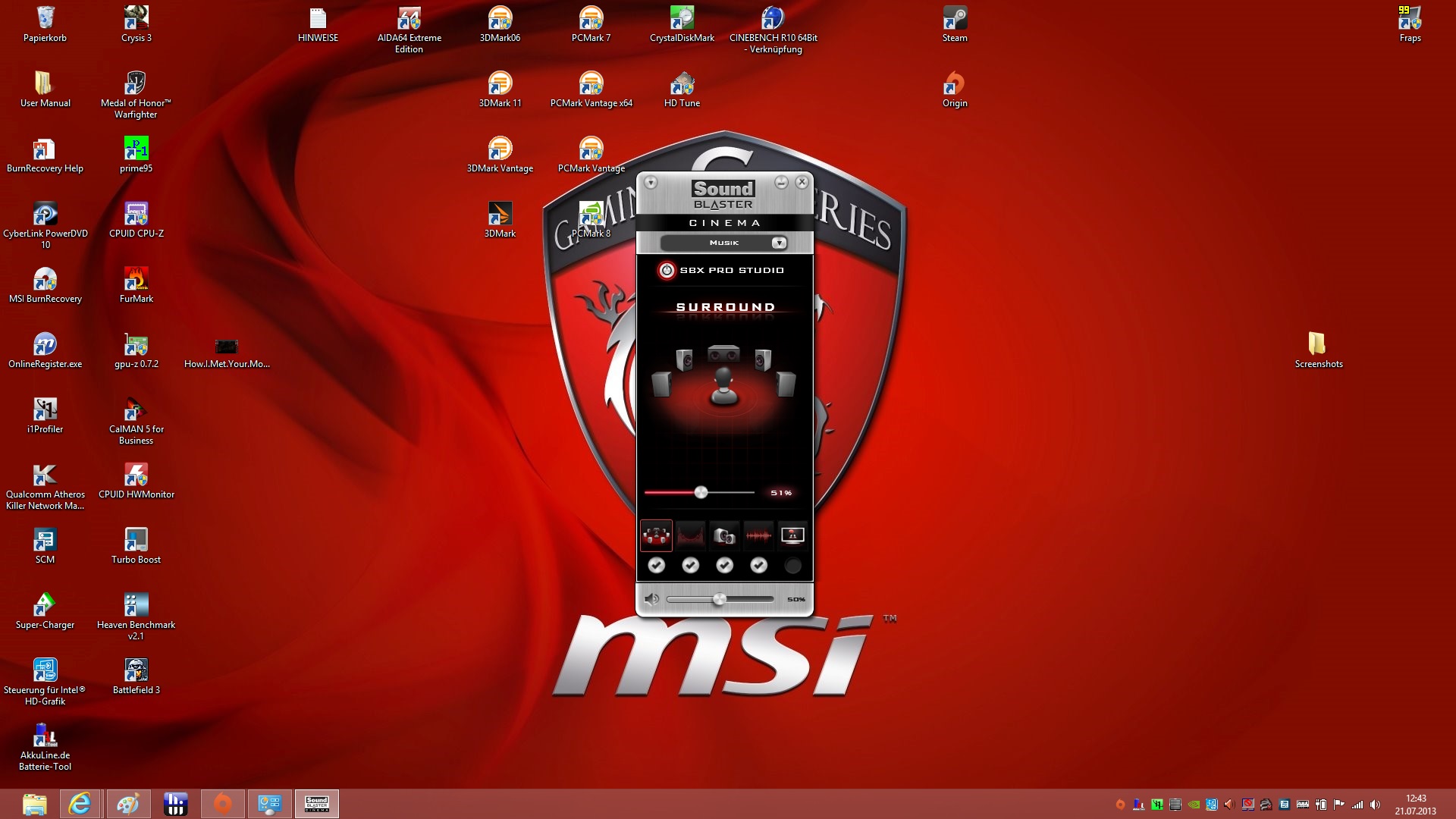Select the HD Tune desktop icon
The height and width of the screenshot is (819, 1456).
[682, 89]
